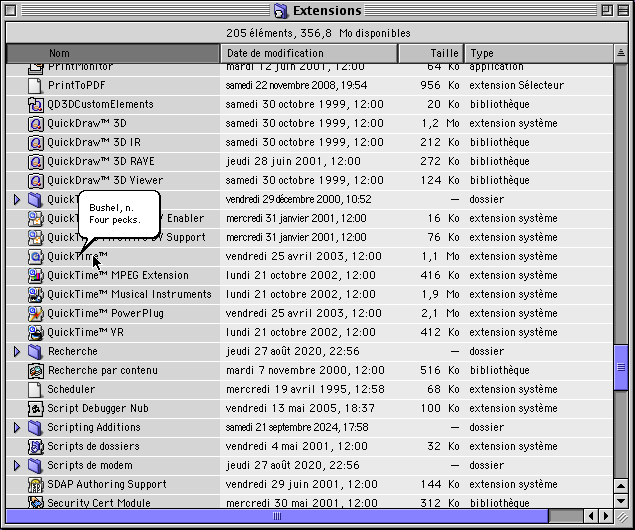The image size is (635, 530).
Task: Click the date samedi 22 novembre 2008, 19:54
Action: [x=296, y=85]
